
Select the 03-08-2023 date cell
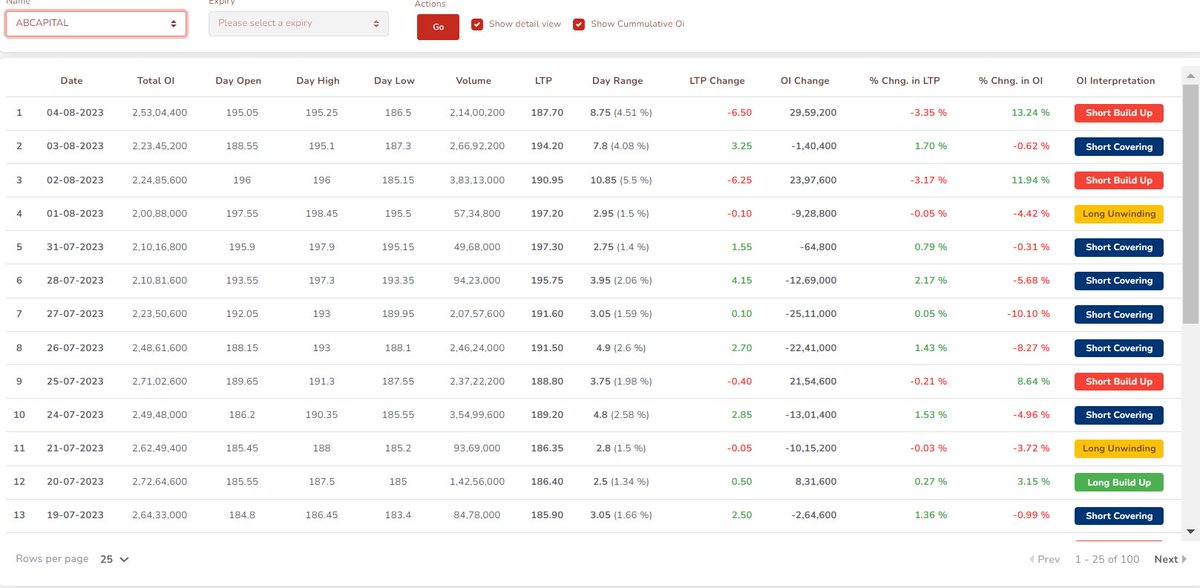point(75,147)
